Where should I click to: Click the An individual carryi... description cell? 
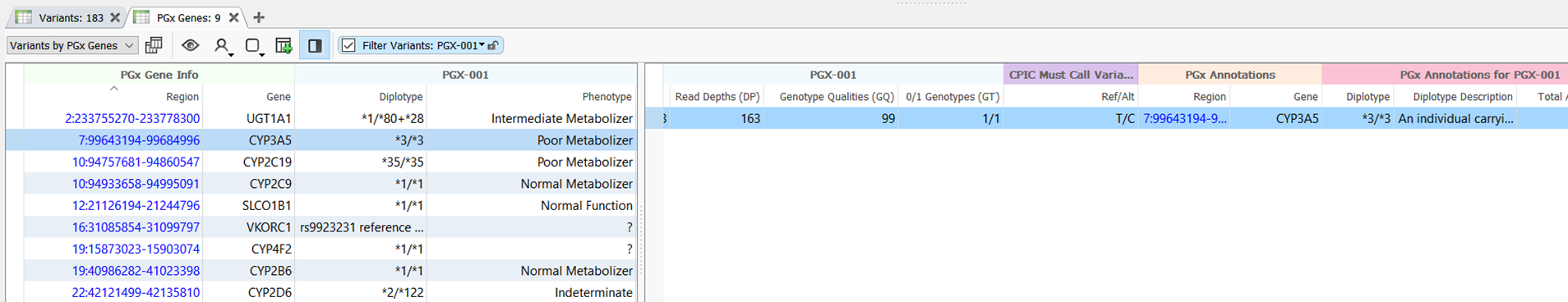(1455, 118)
